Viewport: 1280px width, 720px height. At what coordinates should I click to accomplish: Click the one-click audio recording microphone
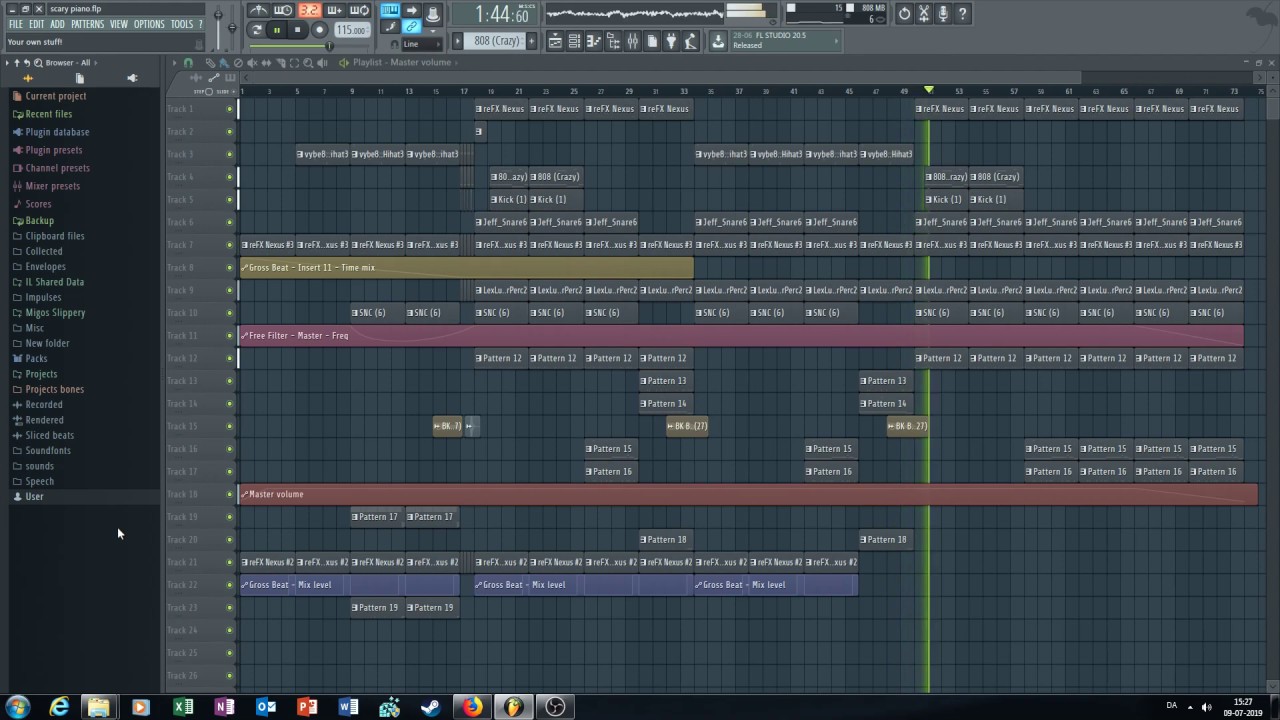click(943, 13)
